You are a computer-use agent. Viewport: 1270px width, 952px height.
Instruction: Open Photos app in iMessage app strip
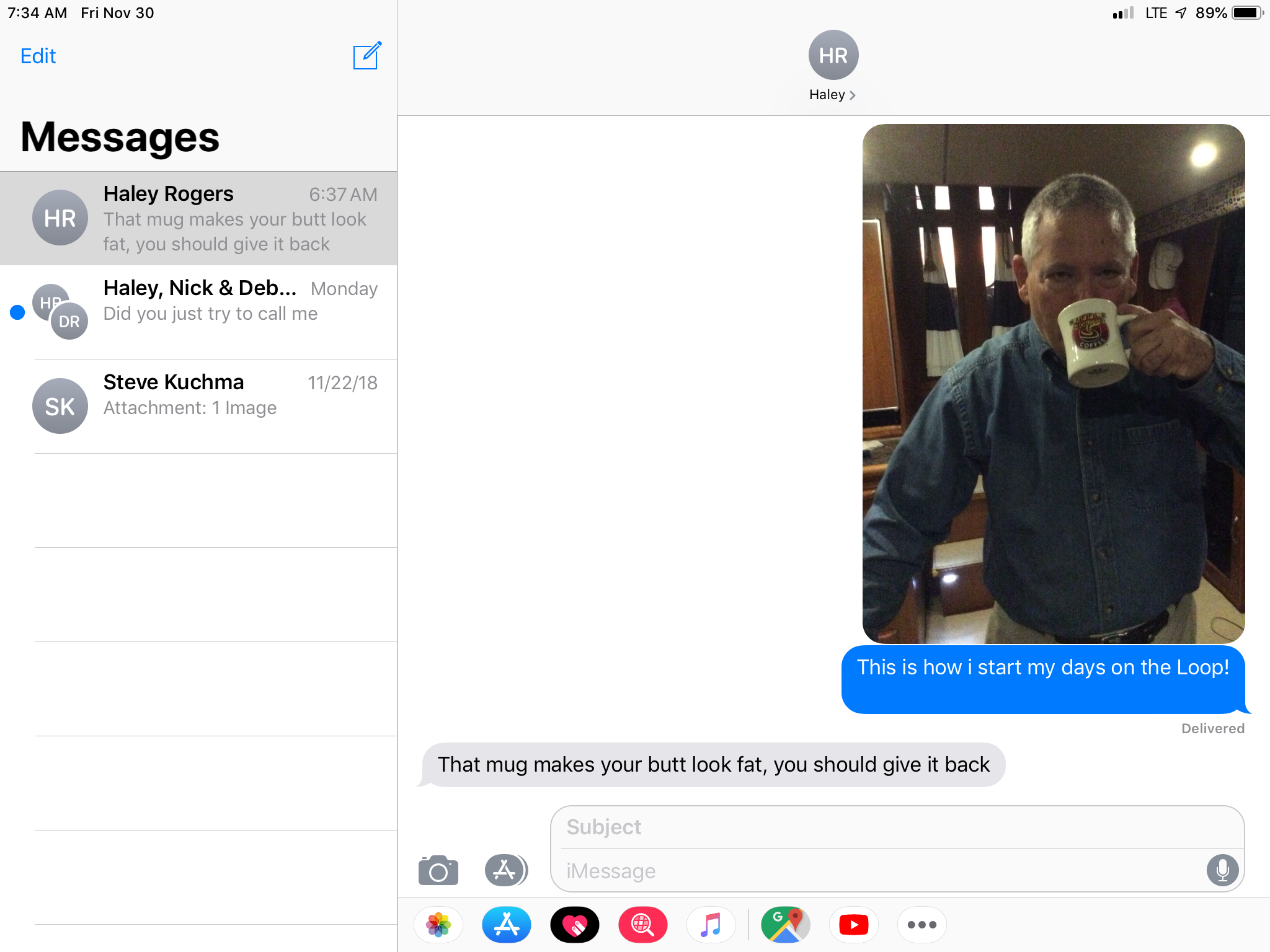point(438,925)
